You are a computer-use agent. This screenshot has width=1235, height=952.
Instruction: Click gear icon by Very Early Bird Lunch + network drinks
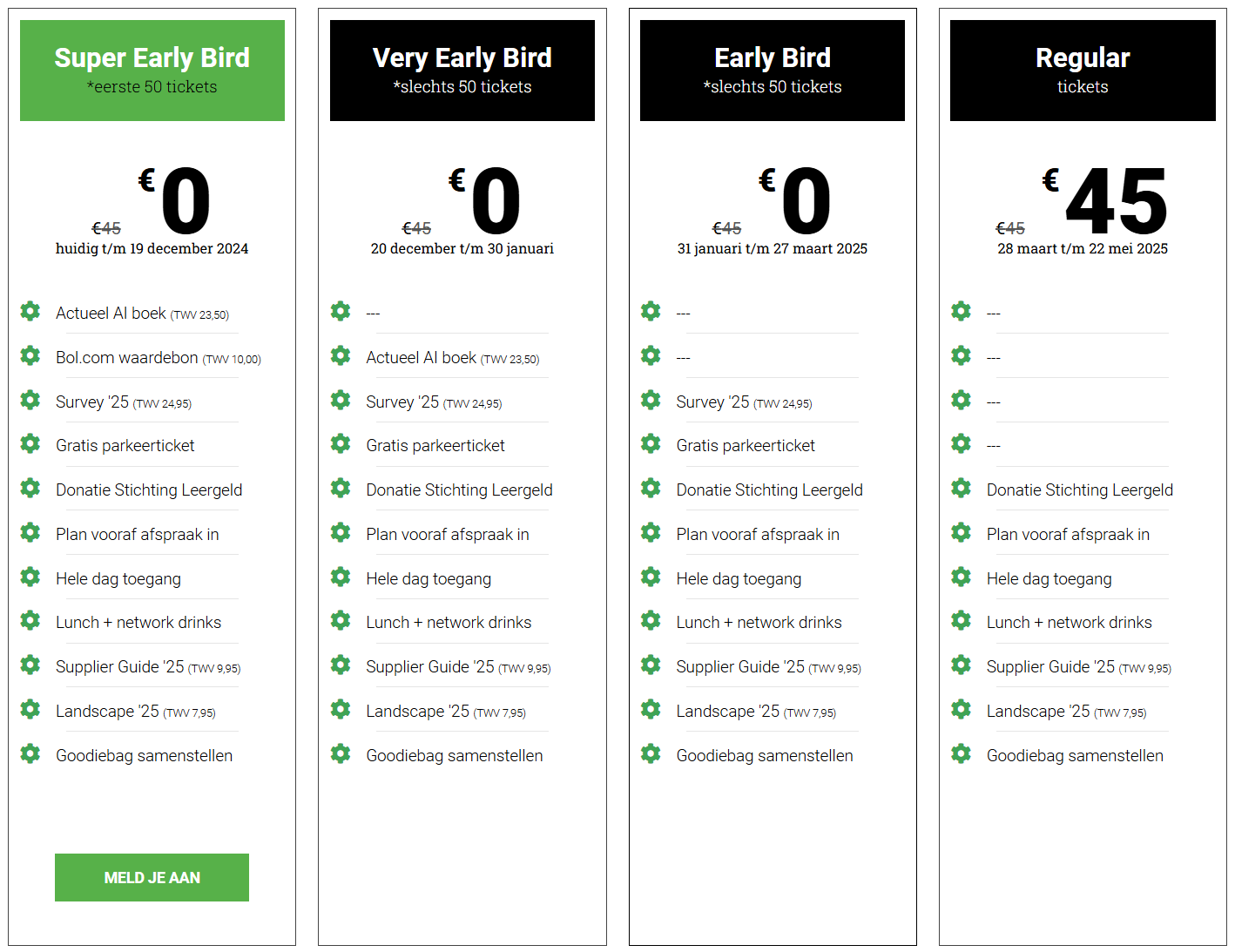tap(341, 620)
